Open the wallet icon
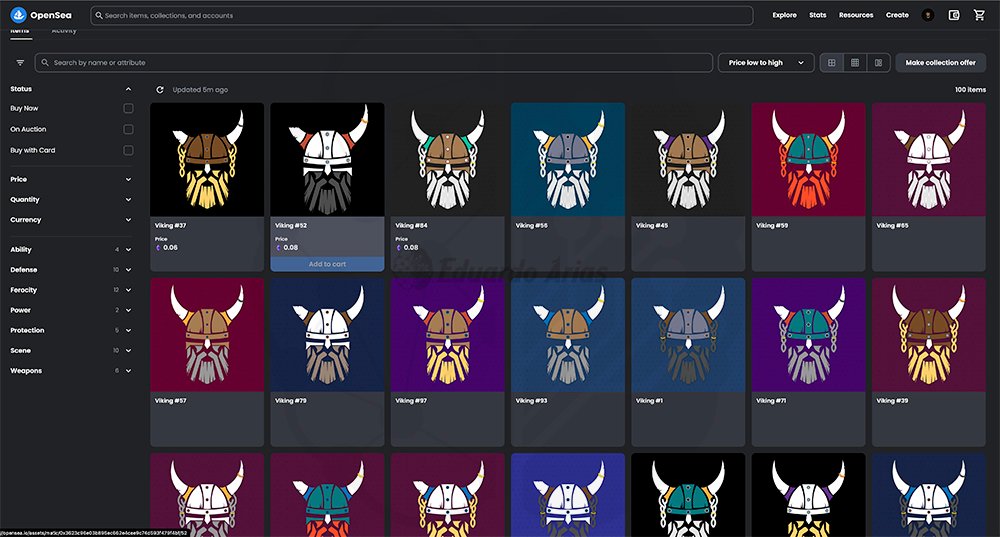 (x=953, y=15)
